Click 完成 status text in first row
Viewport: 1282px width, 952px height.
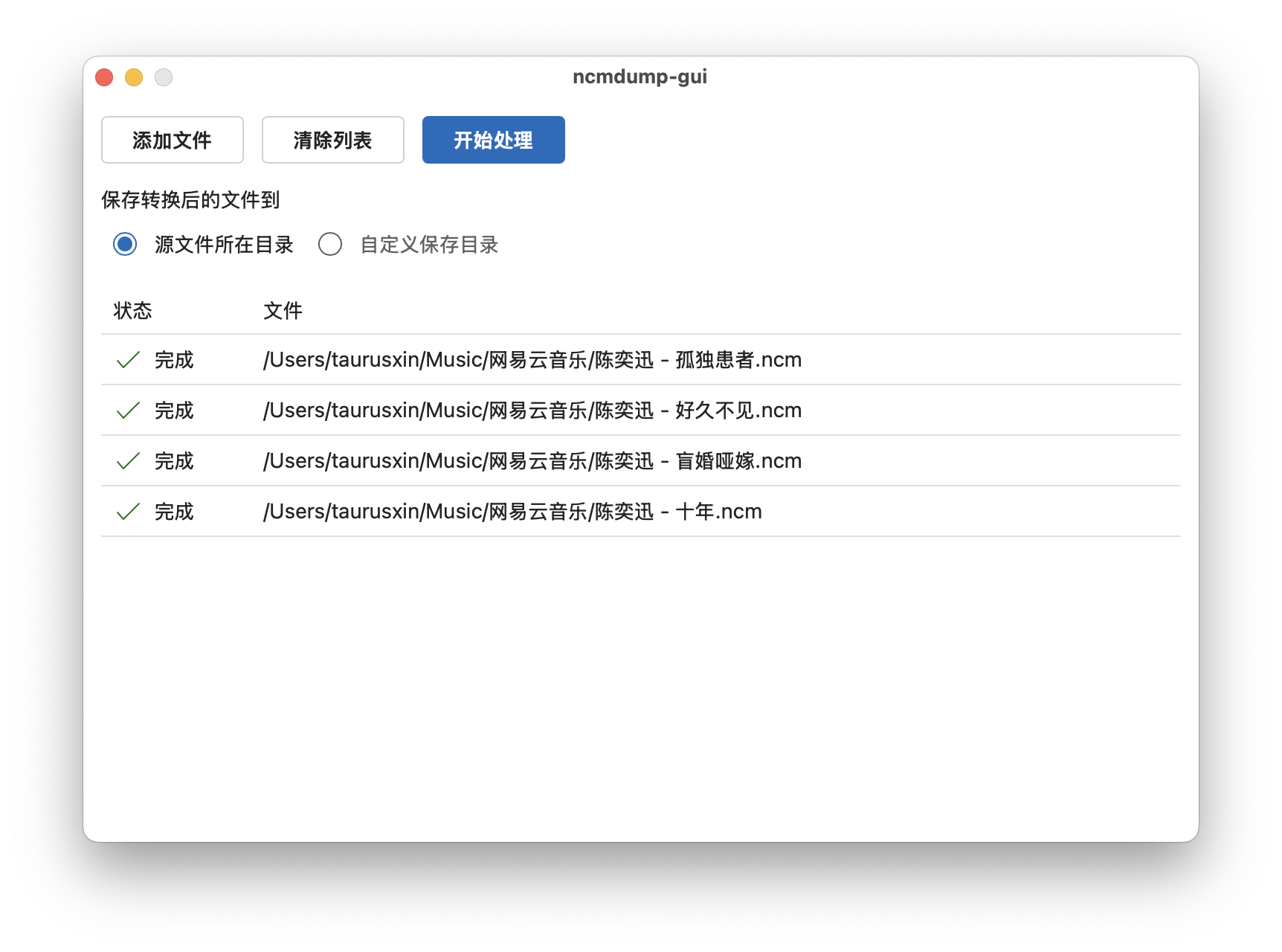(174, 360)
